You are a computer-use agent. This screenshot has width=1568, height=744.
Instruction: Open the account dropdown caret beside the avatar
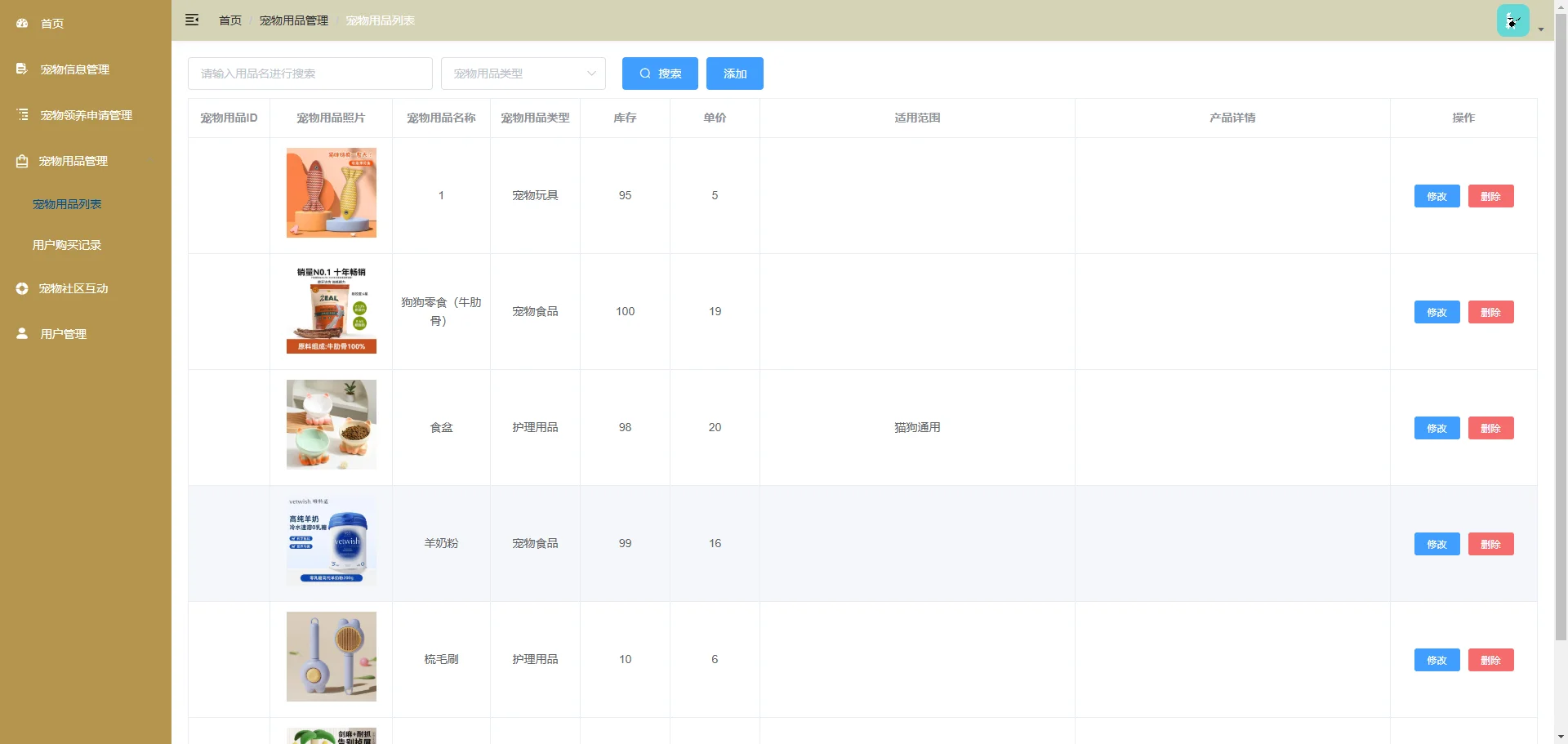1541,29
